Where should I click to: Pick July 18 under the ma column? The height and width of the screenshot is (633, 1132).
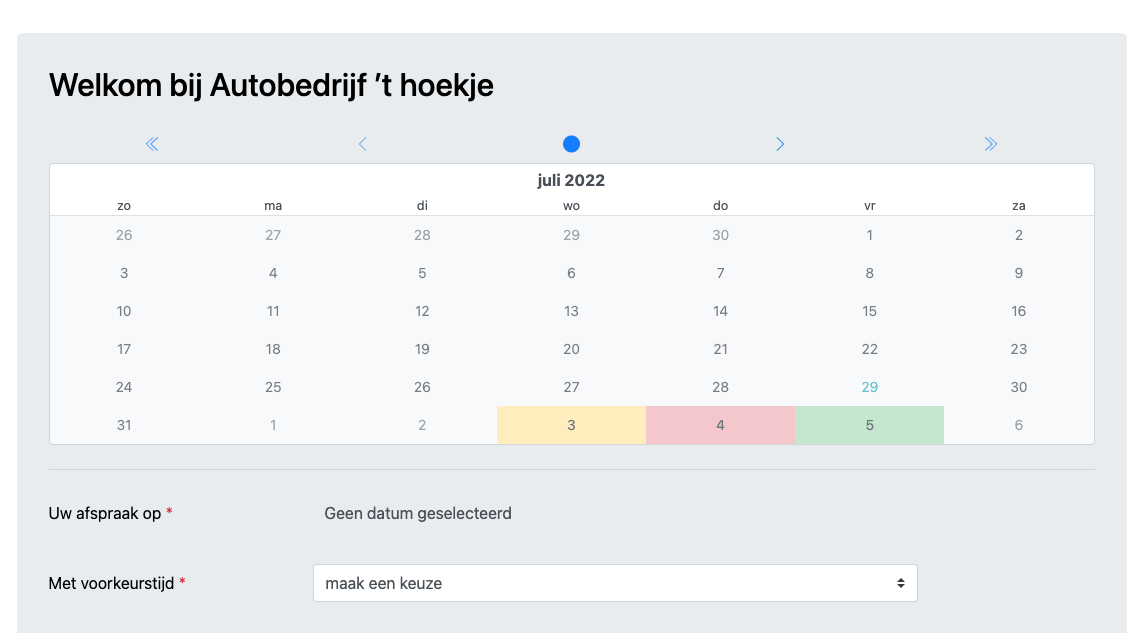tap(273, 349)
